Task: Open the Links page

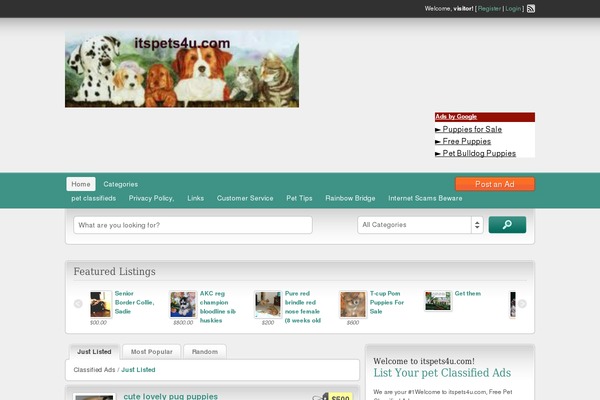Action: [196, 198]
